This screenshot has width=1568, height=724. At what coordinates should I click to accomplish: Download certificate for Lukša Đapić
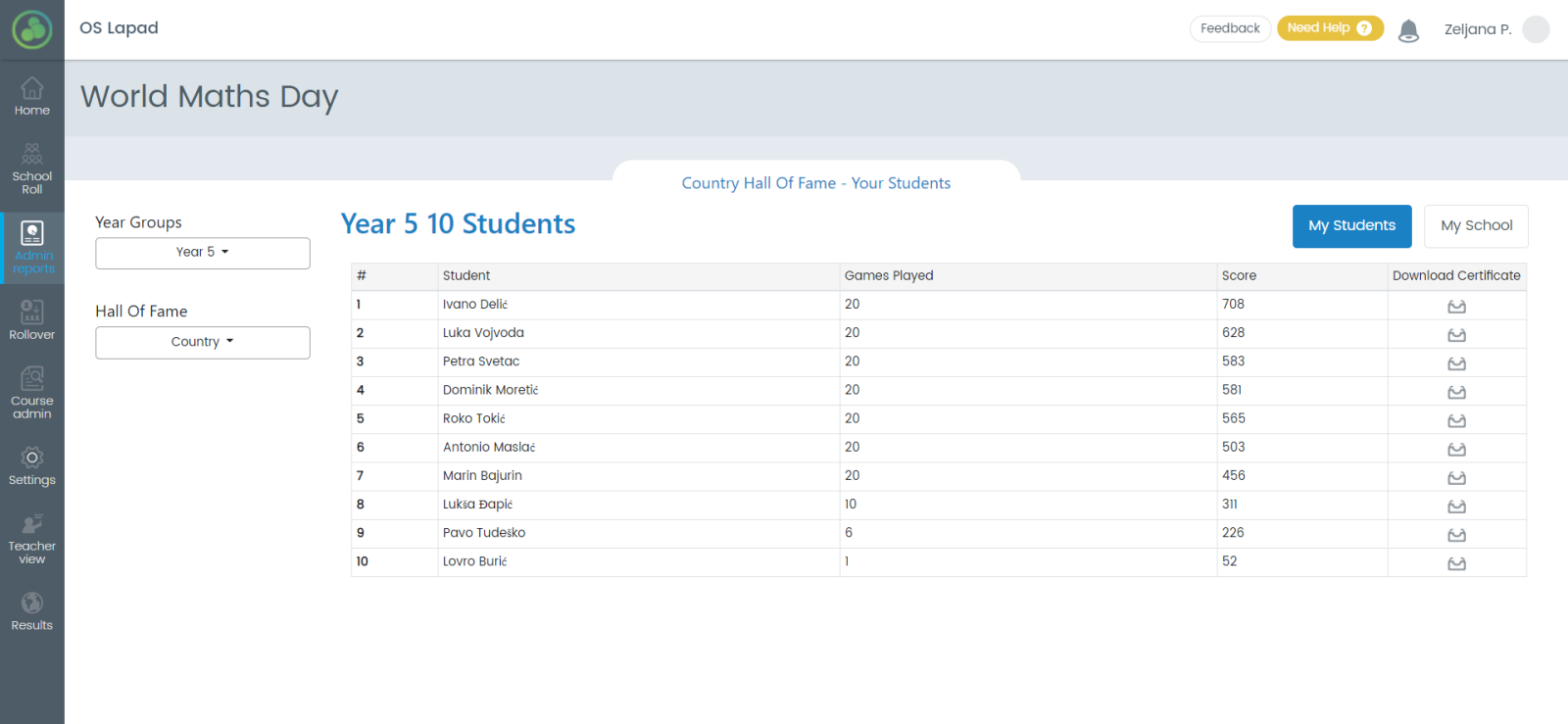1456,507
